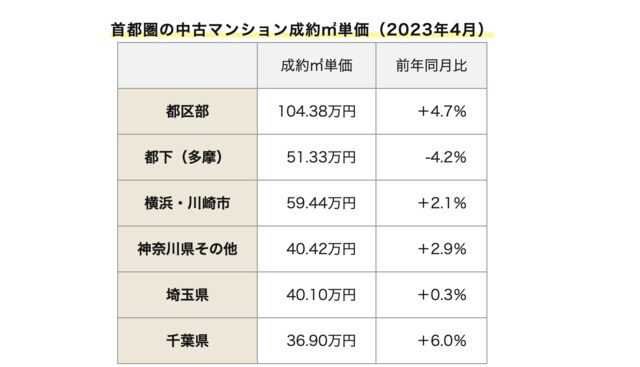Click the +6.0% change value
Screen dimensions: 640x367
[442, 340]
